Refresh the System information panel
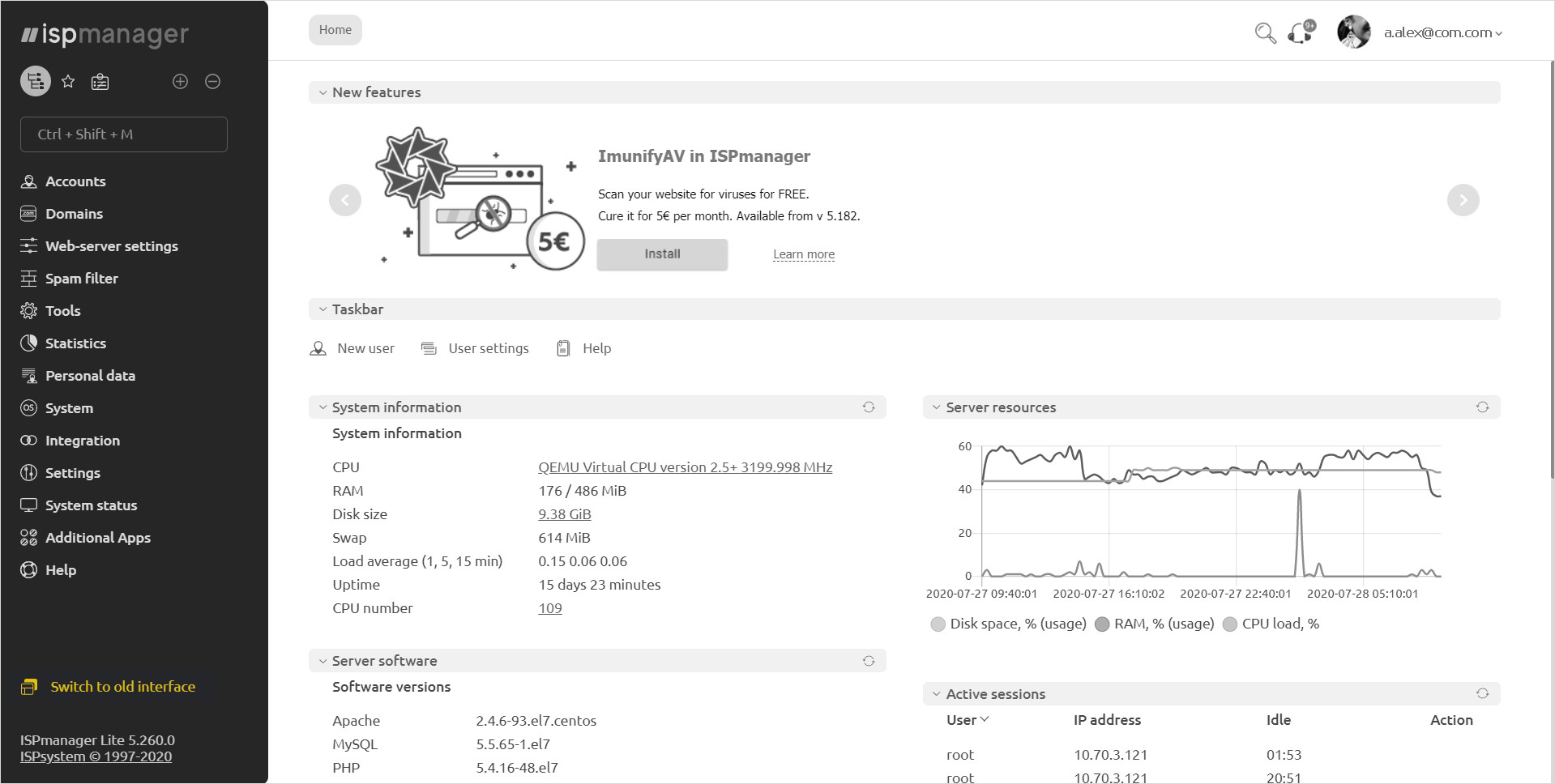The image size is (1555, 784). (869, 407)
